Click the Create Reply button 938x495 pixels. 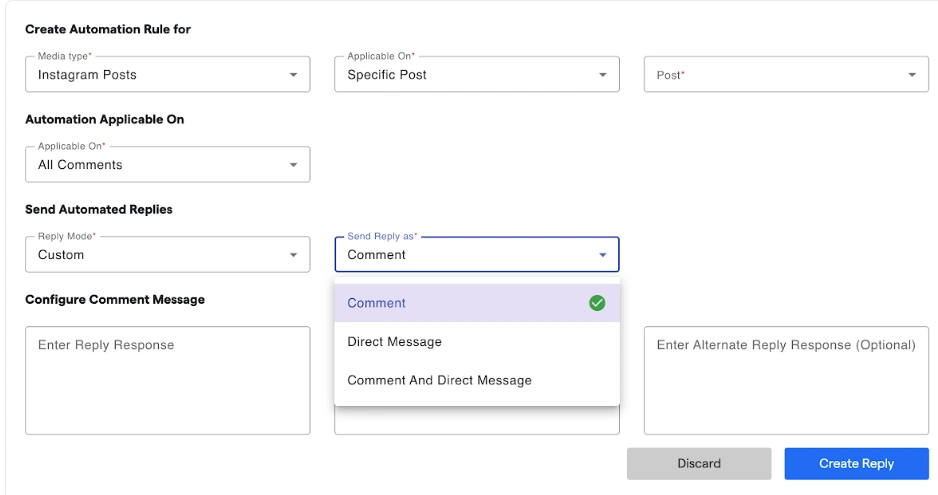coord(856,463)
